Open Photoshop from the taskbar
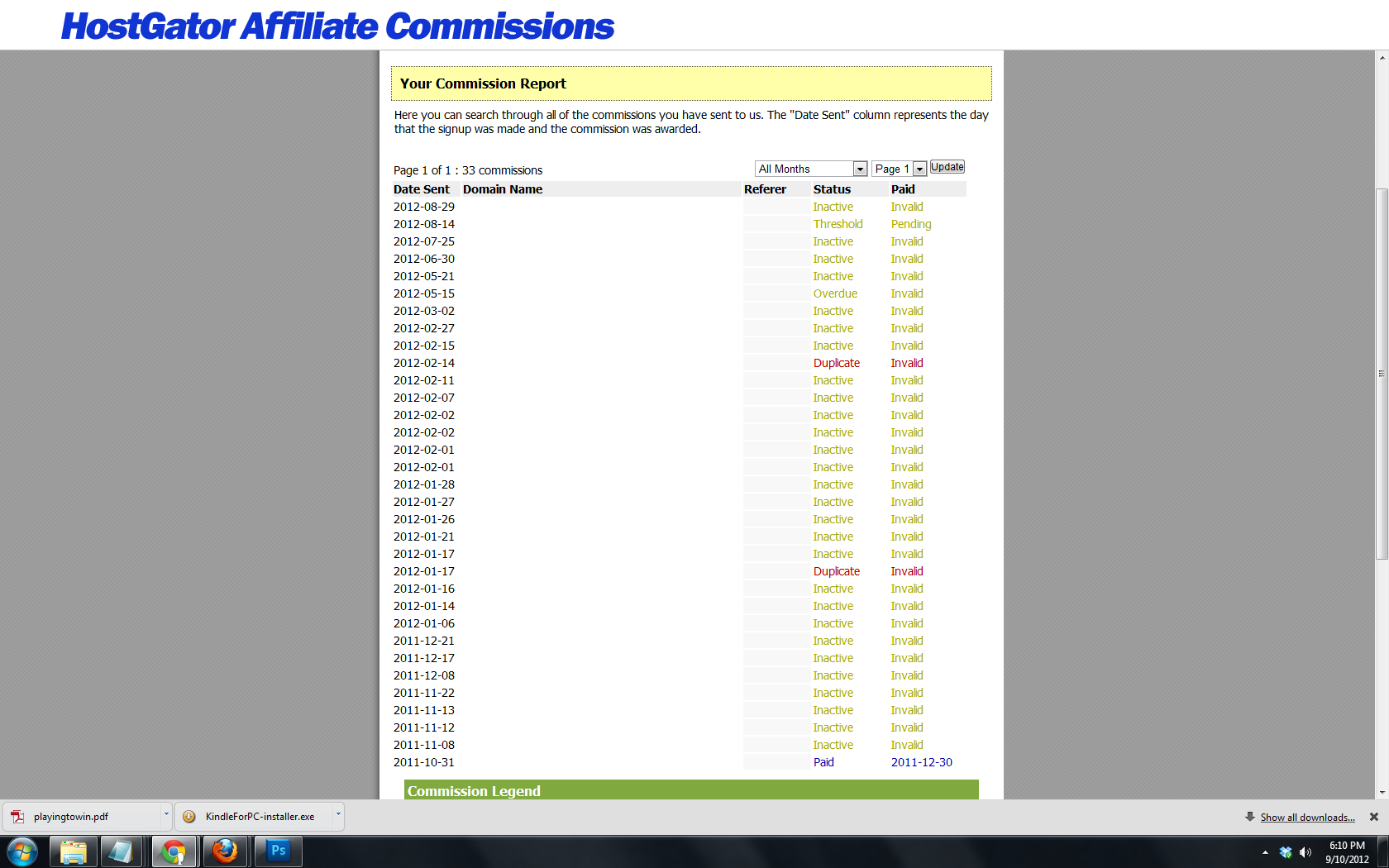 point(279,851)
